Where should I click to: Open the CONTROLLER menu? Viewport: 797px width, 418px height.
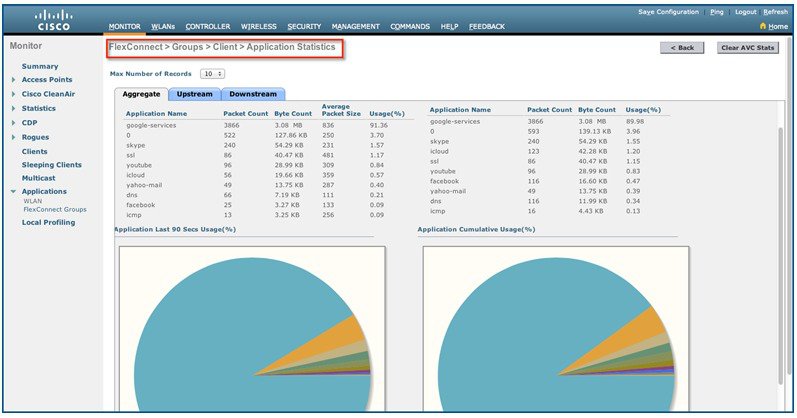tap(208, 26)
